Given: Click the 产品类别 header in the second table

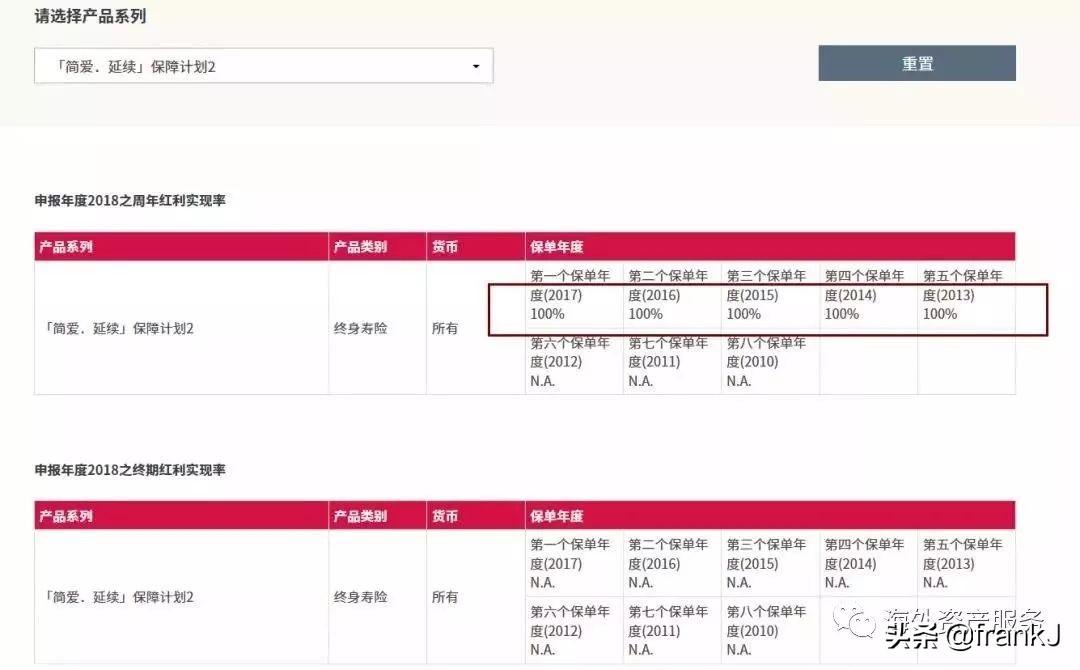Looking at the screenshot, I should tap(358, 515).
